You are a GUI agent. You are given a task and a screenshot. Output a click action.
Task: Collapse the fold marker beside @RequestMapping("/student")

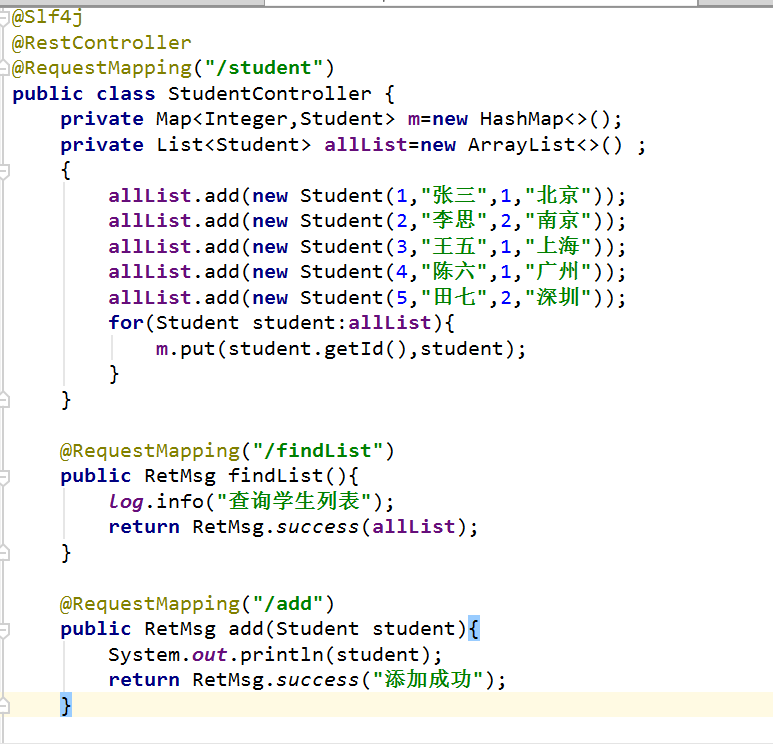point(4,68)
